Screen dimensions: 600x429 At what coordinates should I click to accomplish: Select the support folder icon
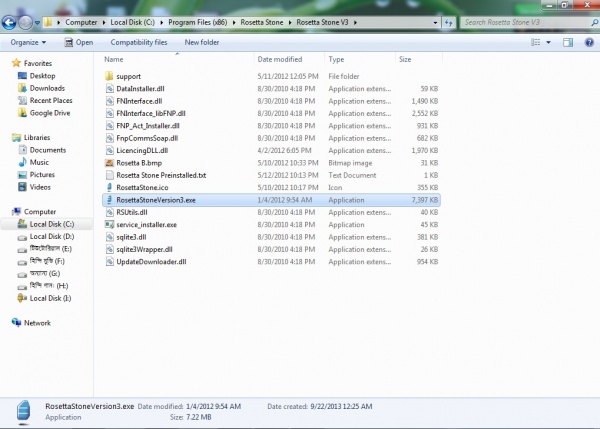pos(109,76)
